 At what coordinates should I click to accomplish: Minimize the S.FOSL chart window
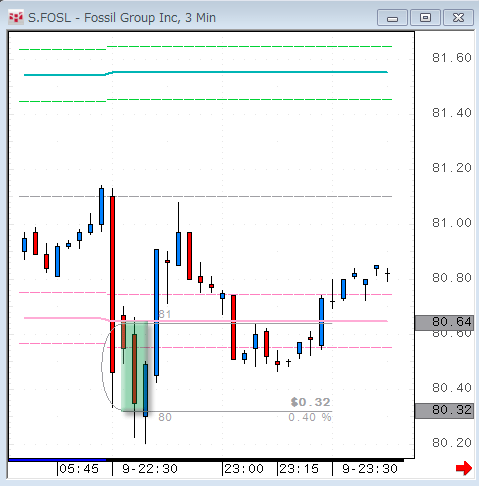(x=392, y=18)
